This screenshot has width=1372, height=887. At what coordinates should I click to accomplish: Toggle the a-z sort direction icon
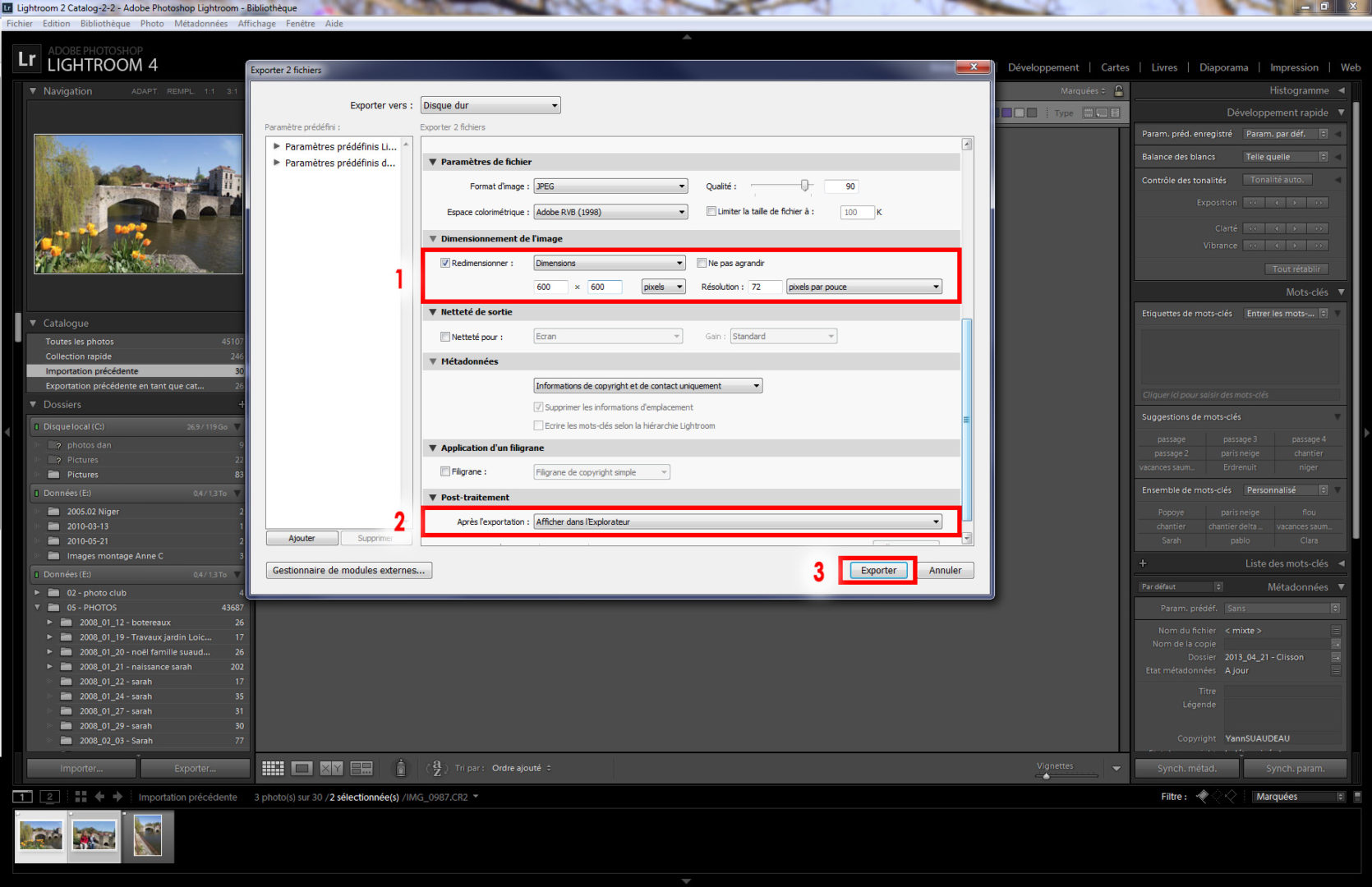(x=436, y=768)
